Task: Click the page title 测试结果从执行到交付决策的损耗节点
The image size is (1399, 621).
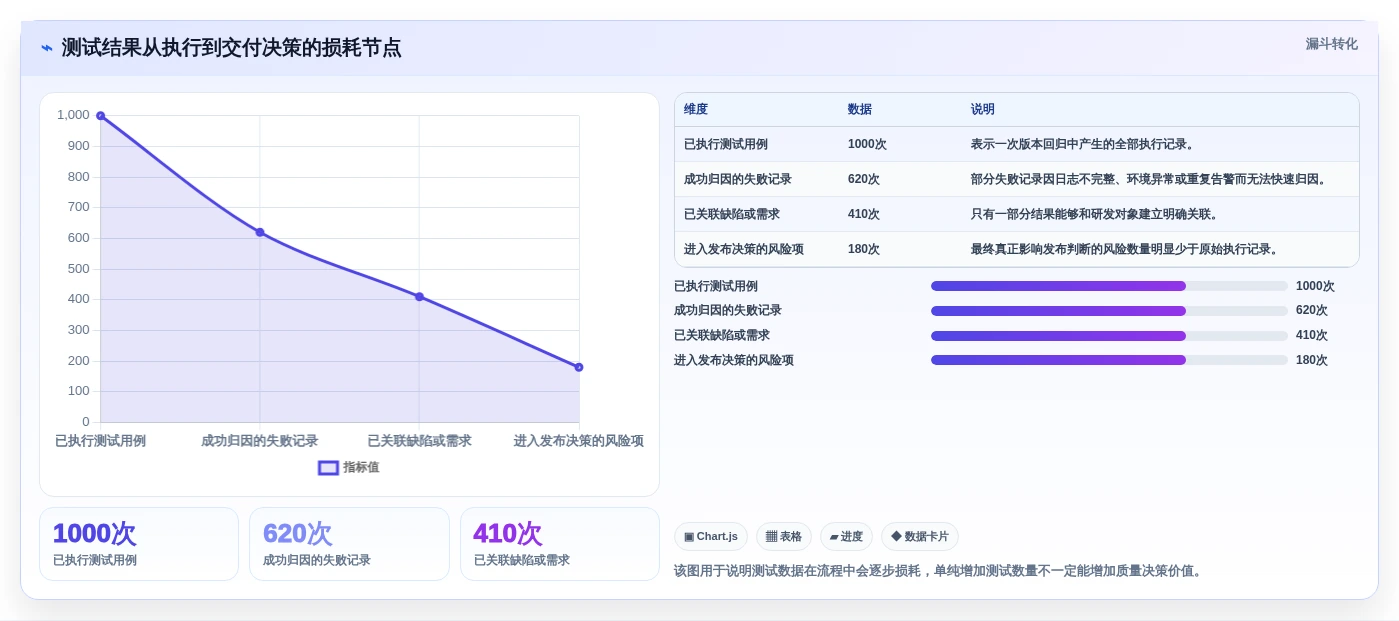Action: (x=232, y=48)
